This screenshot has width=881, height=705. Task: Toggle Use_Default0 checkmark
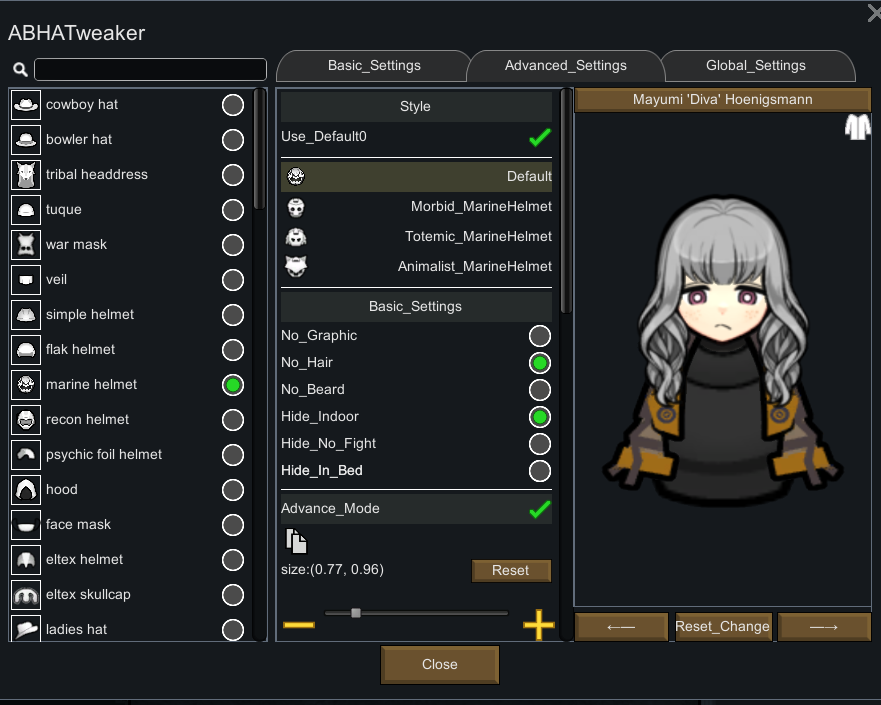tap(540, 137)
